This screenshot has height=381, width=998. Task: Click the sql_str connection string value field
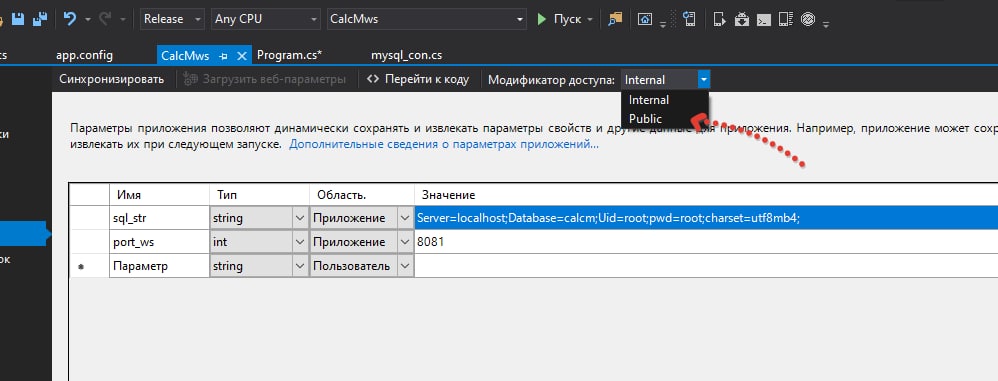point(706,218)
